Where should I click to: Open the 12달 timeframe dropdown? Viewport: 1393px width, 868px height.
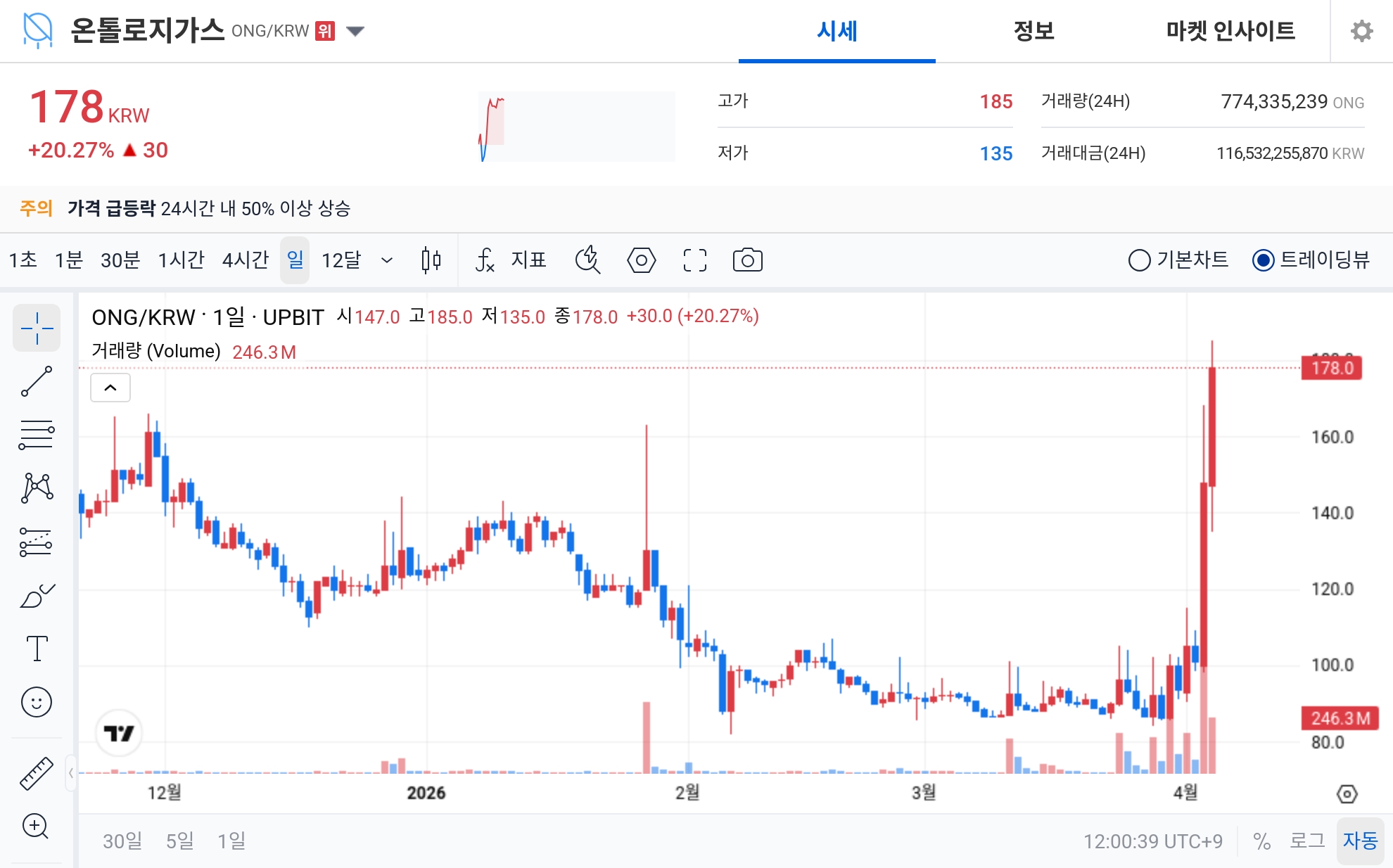coord(386,260)
